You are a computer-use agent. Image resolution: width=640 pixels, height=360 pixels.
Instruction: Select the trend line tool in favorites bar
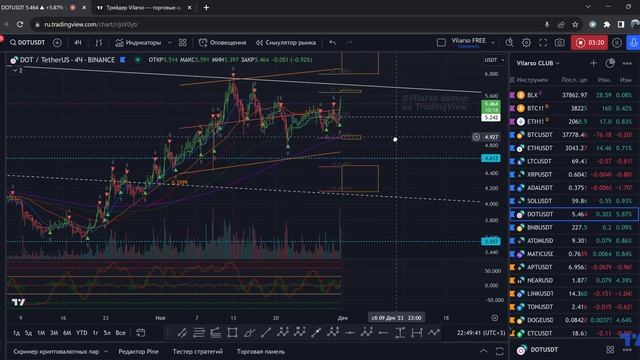pos(266,333)
